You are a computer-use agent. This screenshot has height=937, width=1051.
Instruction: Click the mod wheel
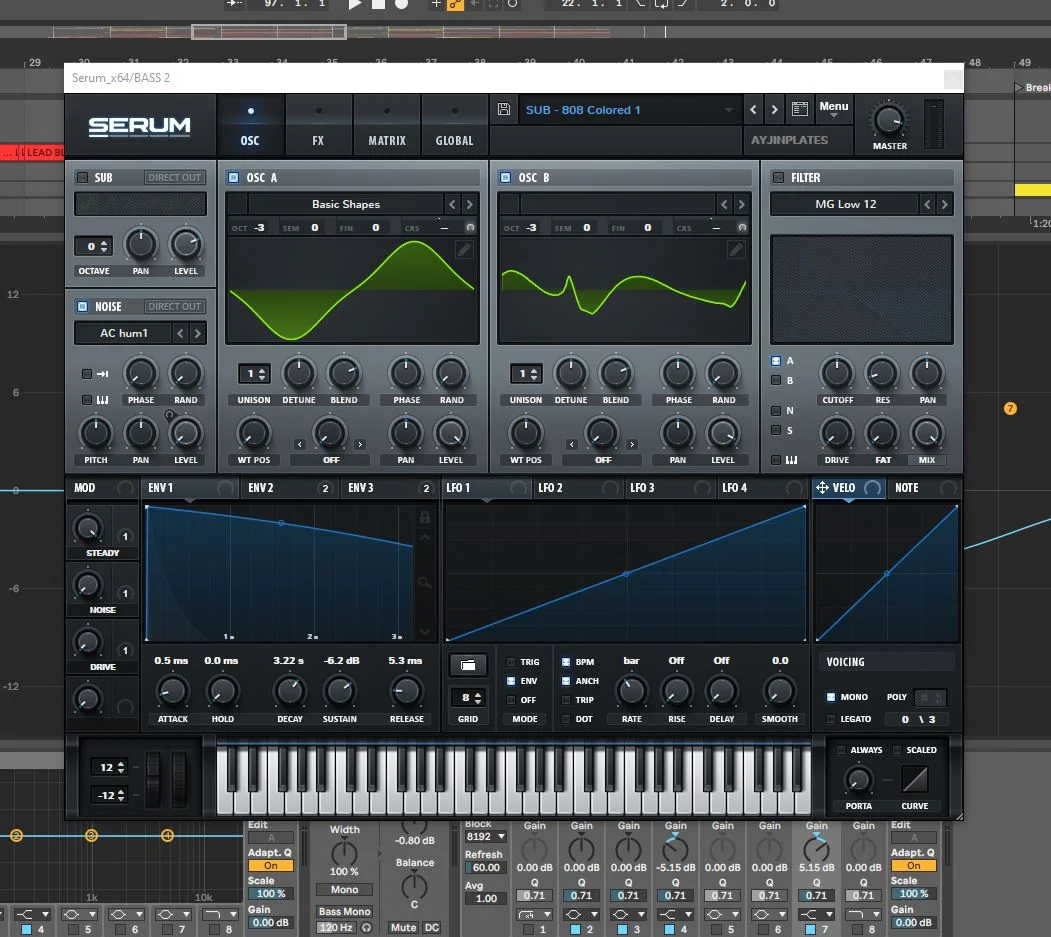[179, 777]
